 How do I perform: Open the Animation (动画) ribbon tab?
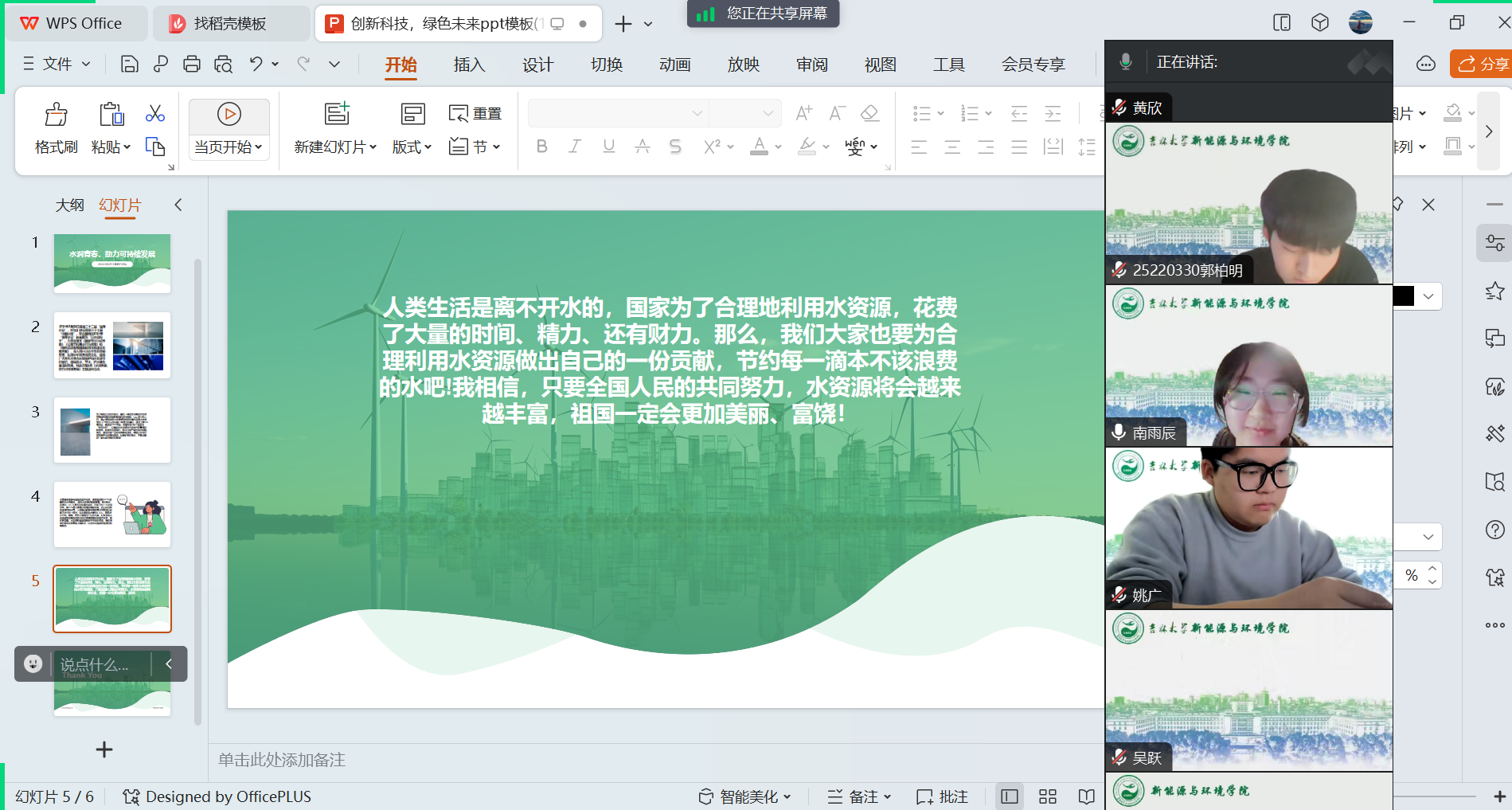[674, 65]
